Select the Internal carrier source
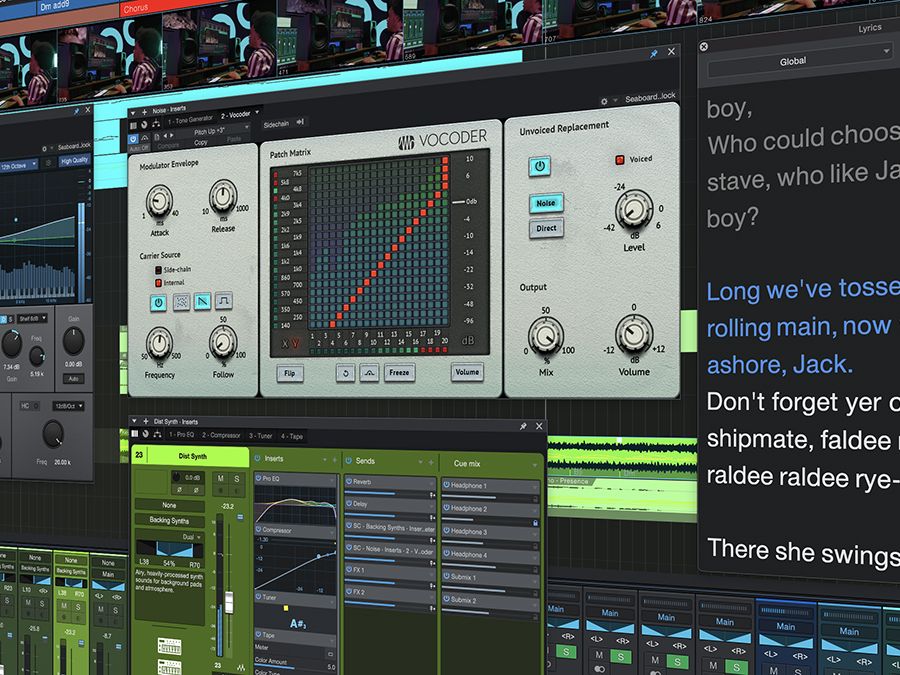The height and width of the screenshot is (675, 900). (158, 283)
